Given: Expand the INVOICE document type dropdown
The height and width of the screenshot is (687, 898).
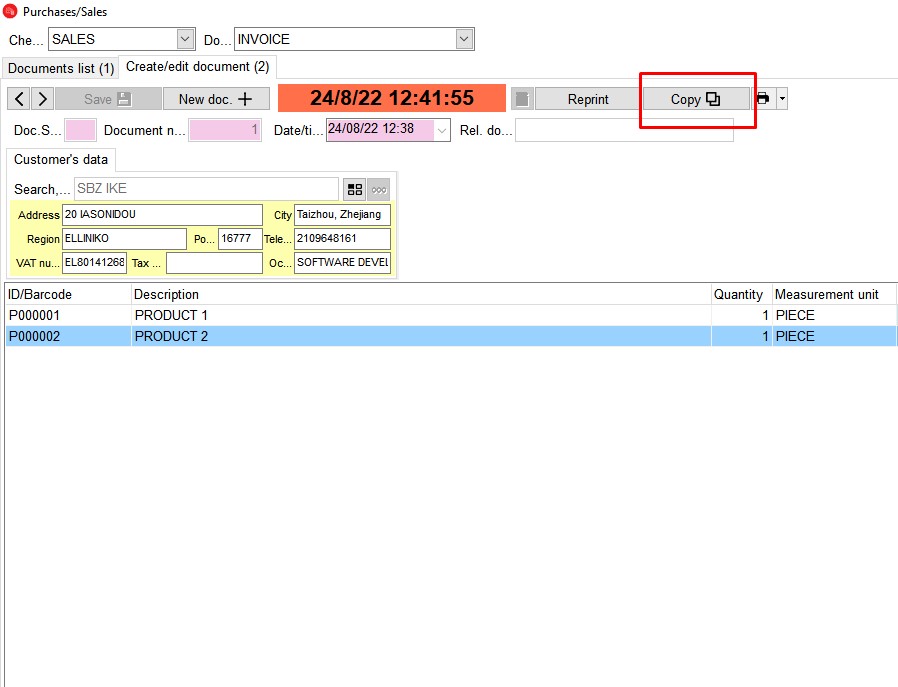Looking at the screenshot, I should pos(464,39).
